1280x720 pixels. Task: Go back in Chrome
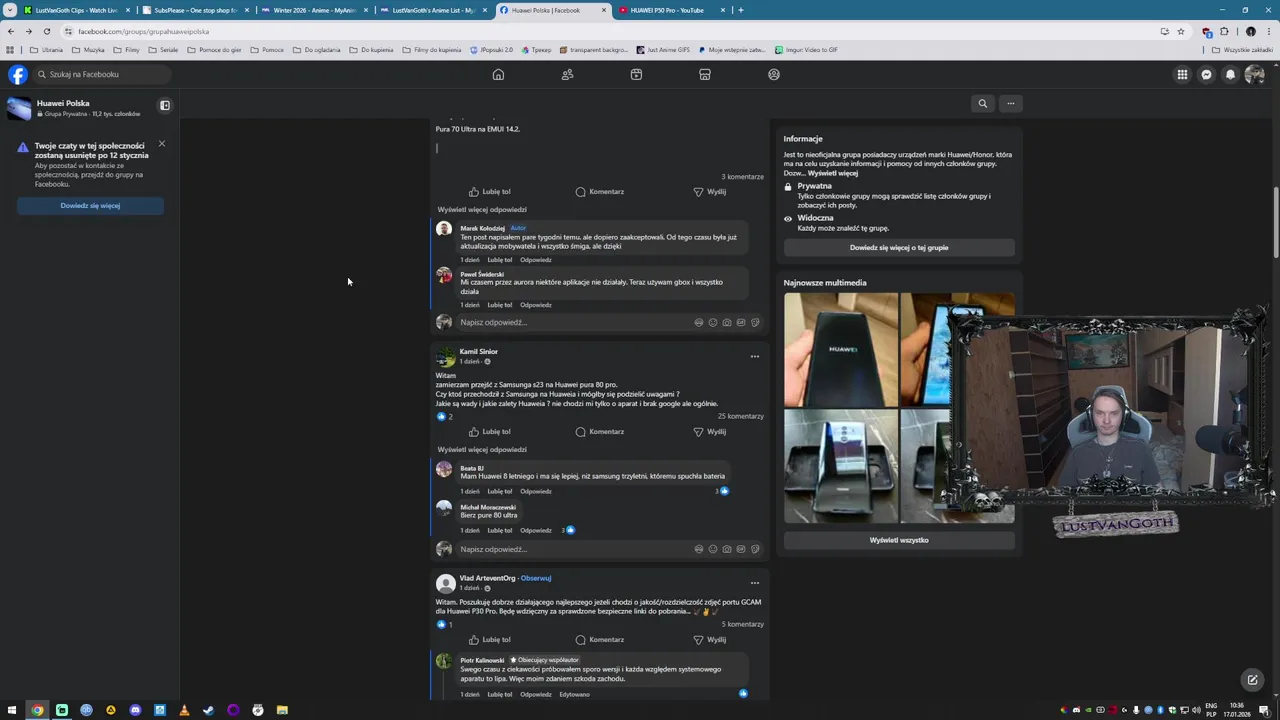(x=11, y=31)
